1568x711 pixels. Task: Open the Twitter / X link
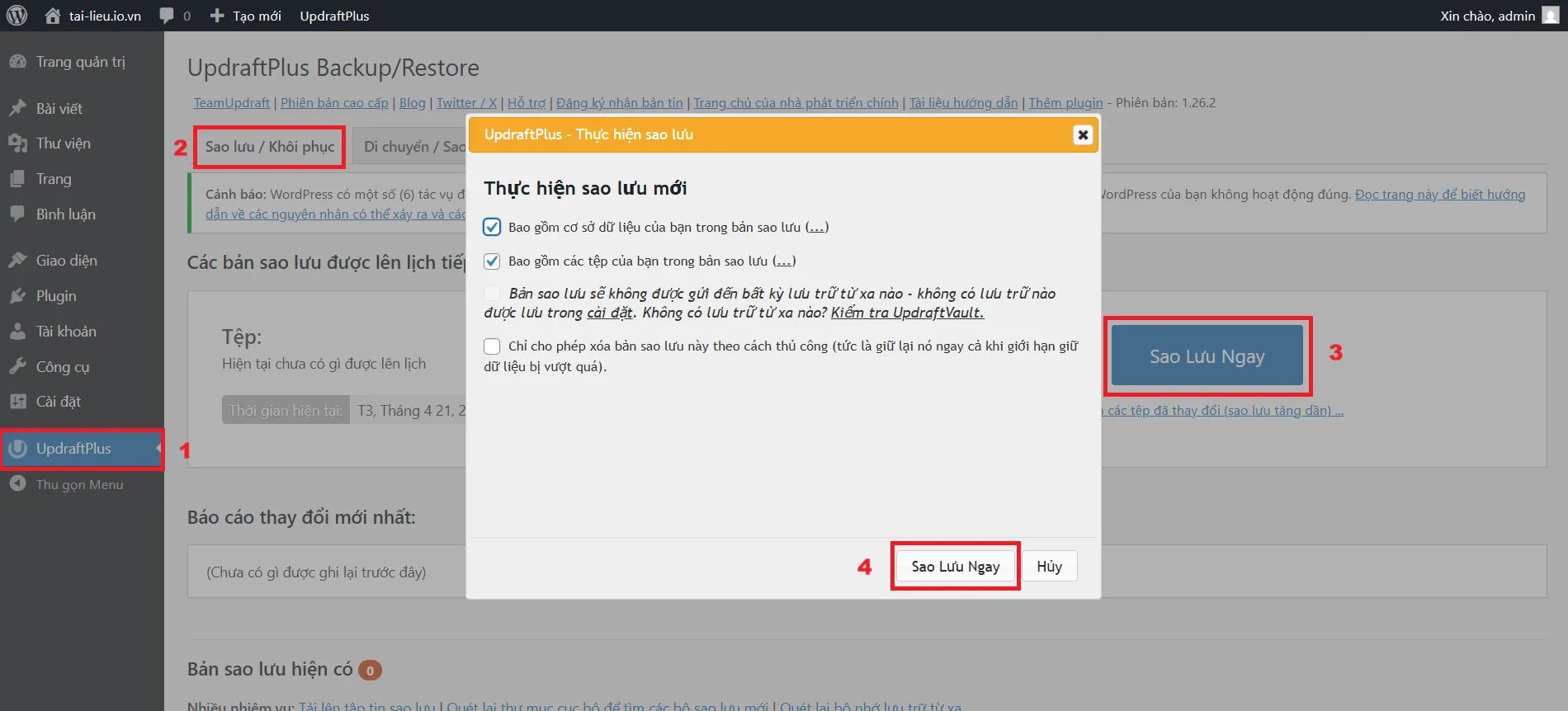tap(466, 103)
